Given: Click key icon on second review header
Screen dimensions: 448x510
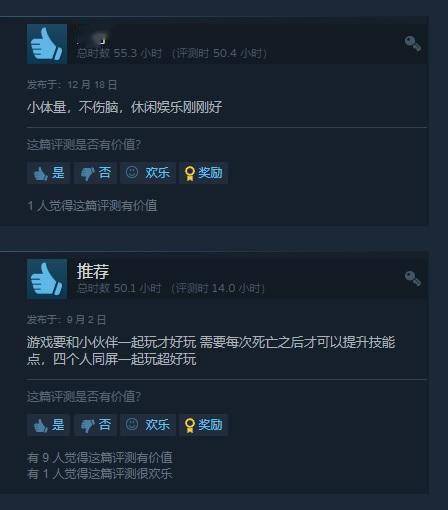Looking at the screenshot, I should pyautogui.click(x=413, y=278).
